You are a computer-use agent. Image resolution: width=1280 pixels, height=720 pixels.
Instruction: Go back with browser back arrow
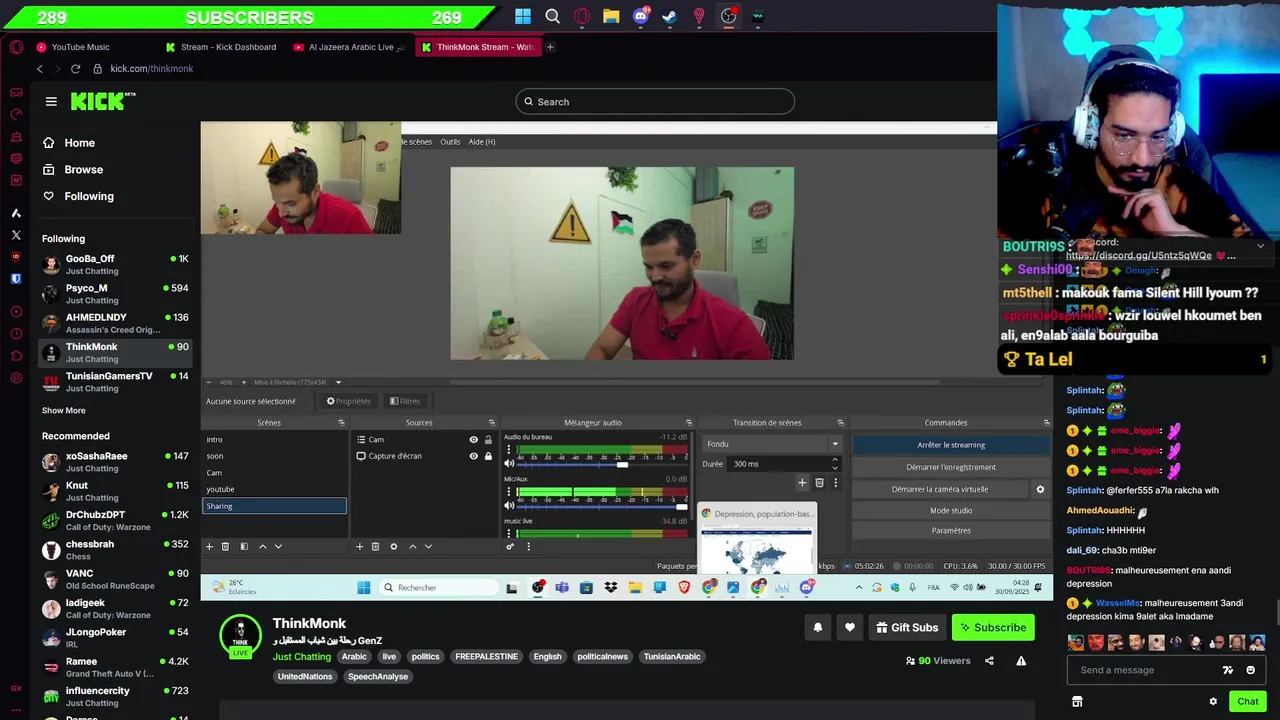(40, 69)
